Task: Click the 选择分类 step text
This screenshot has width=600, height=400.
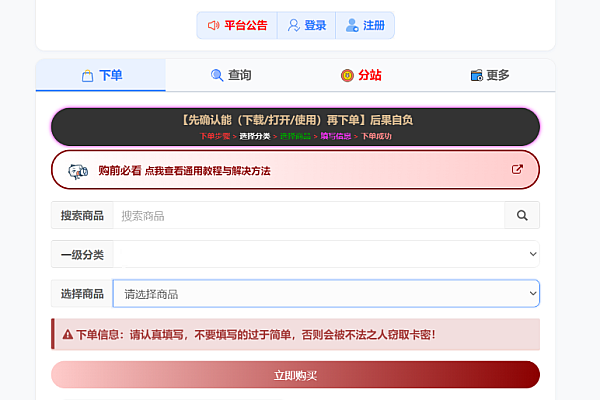Action: click(255, 136)
